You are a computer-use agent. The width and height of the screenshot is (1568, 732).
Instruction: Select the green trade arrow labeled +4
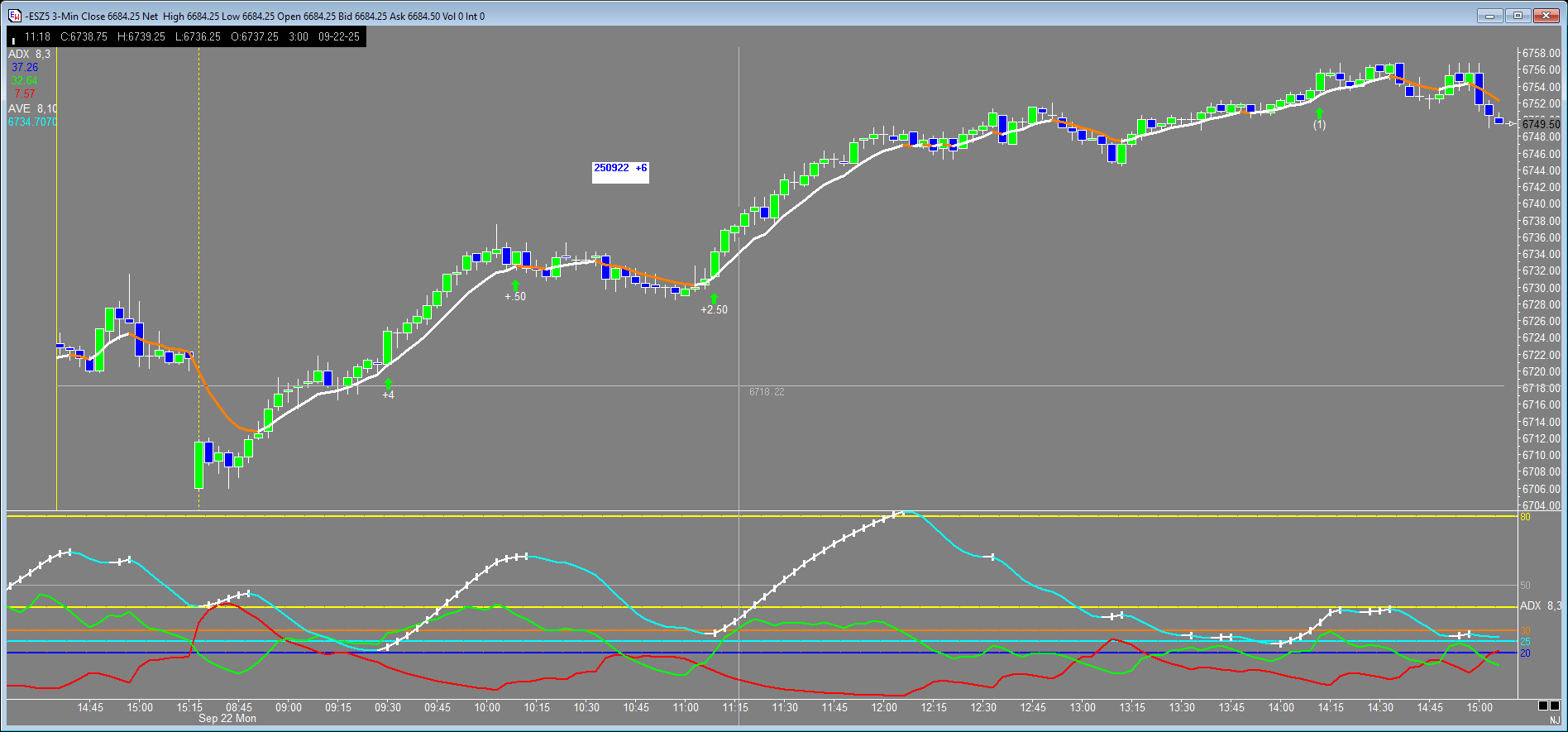tap(388, 384)
